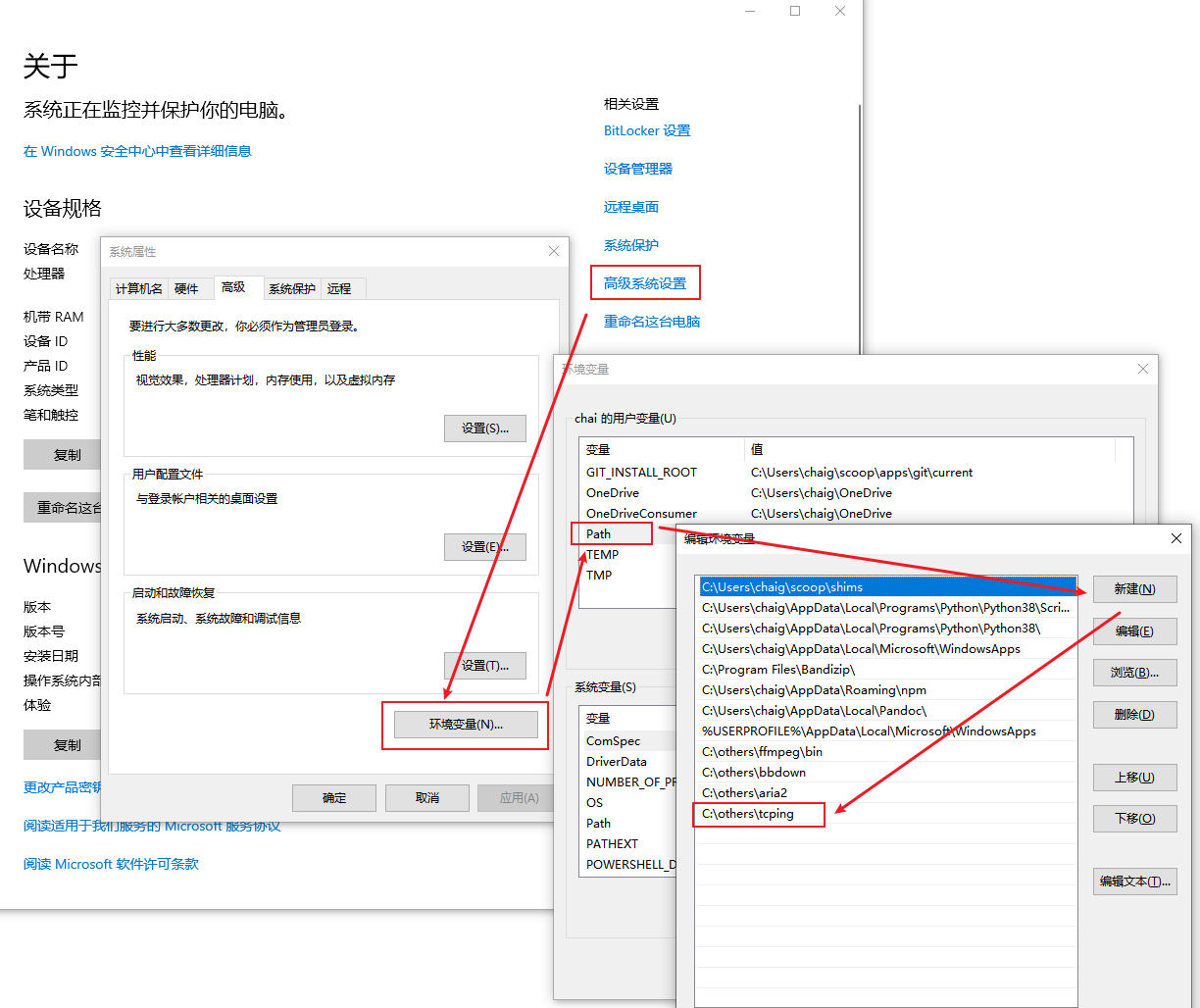The width and height of the screenshot is (1200, 1008).
Task: Click 编辑(E) button in path editor
Action: coord(1134,631)
